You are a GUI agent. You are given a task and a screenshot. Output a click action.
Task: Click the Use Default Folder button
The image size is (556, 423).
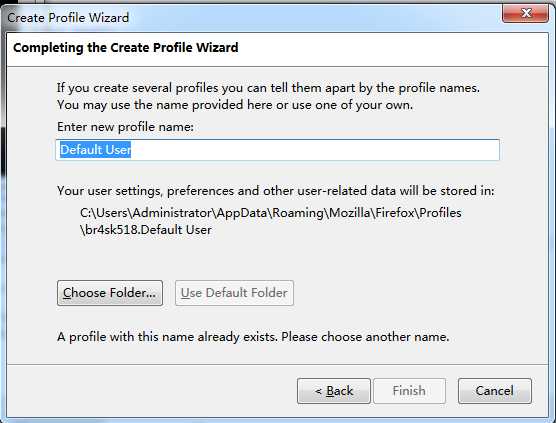coord(234,293)
